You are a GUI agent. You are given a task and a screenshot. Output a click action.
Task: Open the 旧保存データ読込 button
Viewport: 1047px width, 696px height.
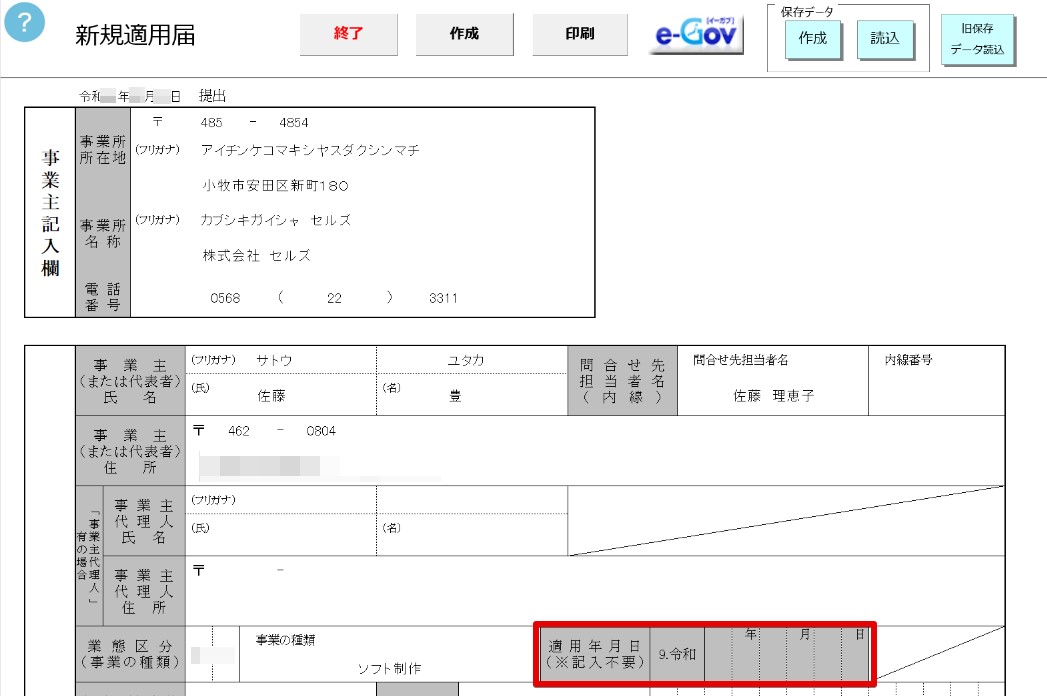click(x=977, y=39)
